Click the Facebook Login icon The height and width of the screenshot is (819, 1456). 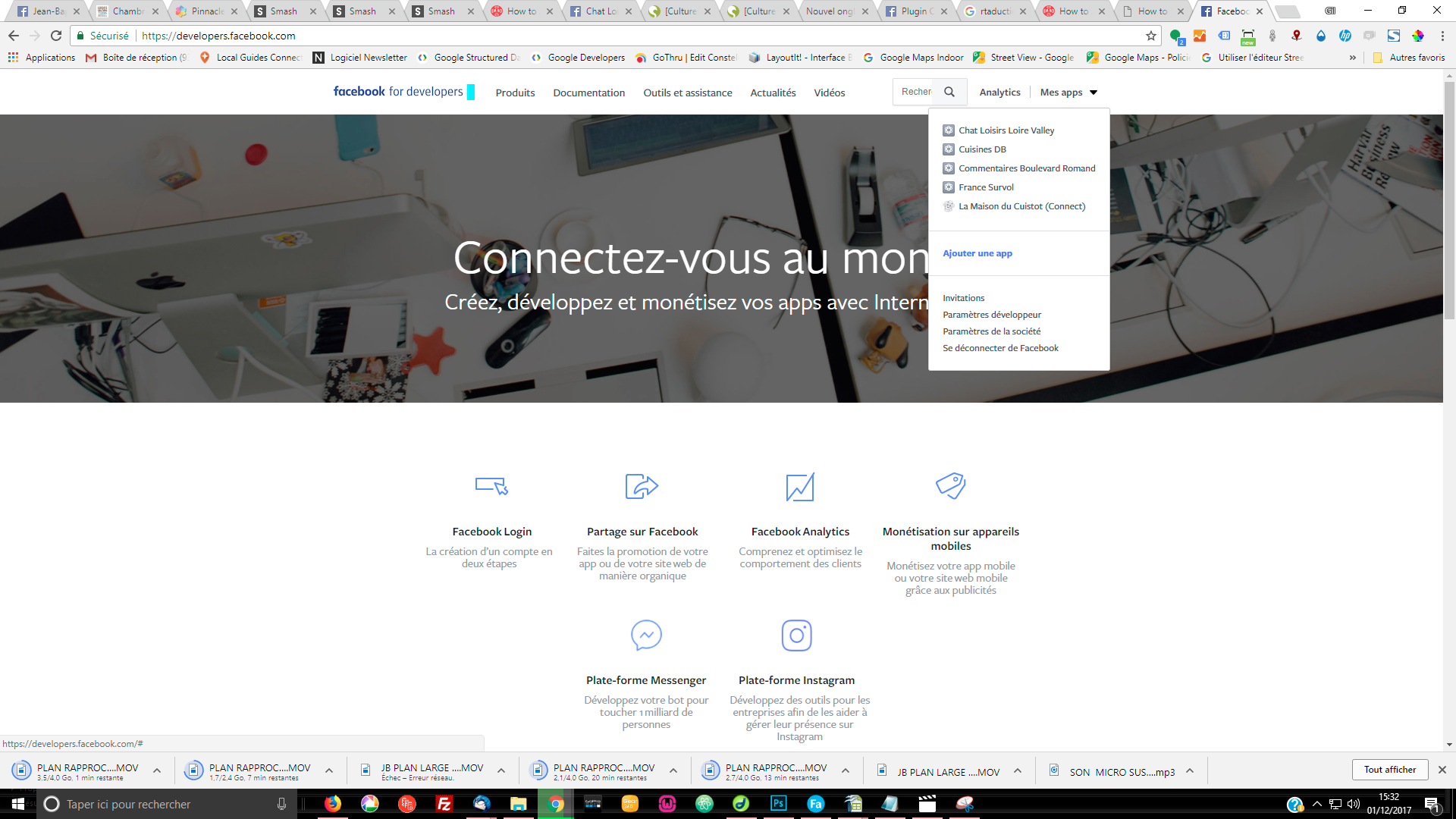pyautogui.click(x=491, y=486)
